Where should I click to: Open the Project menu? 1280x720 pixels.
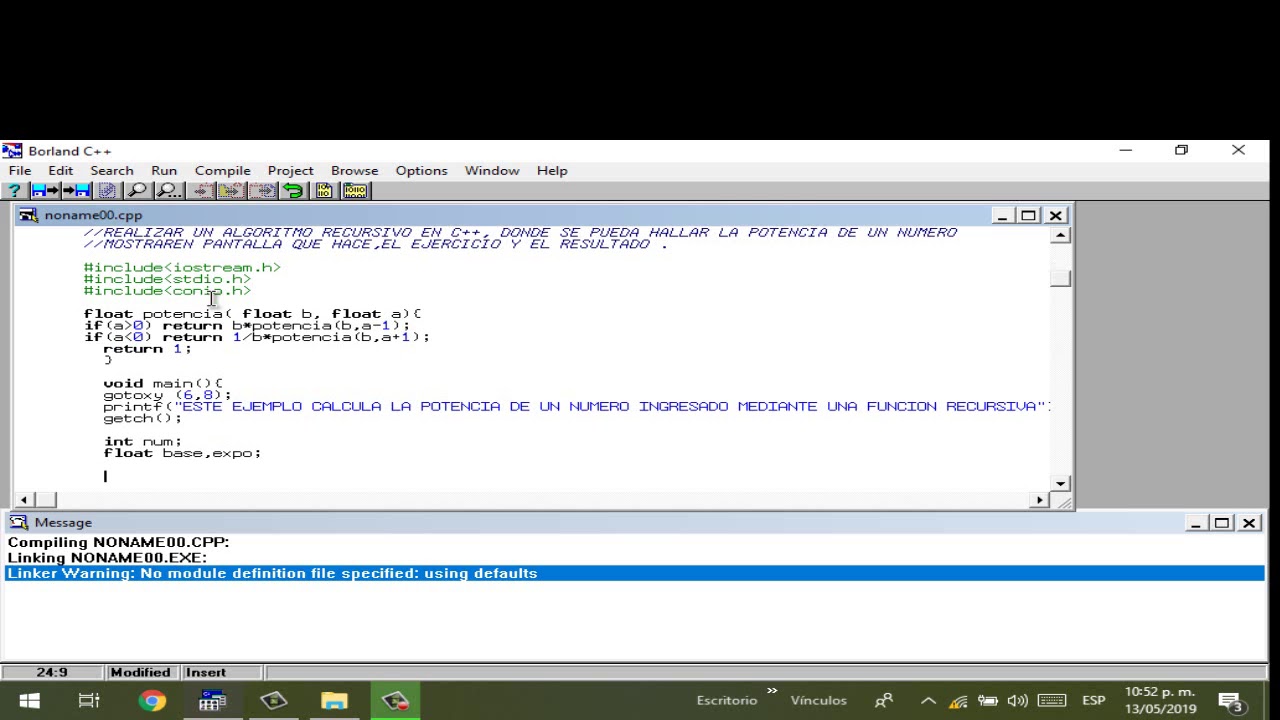point(291,171)
